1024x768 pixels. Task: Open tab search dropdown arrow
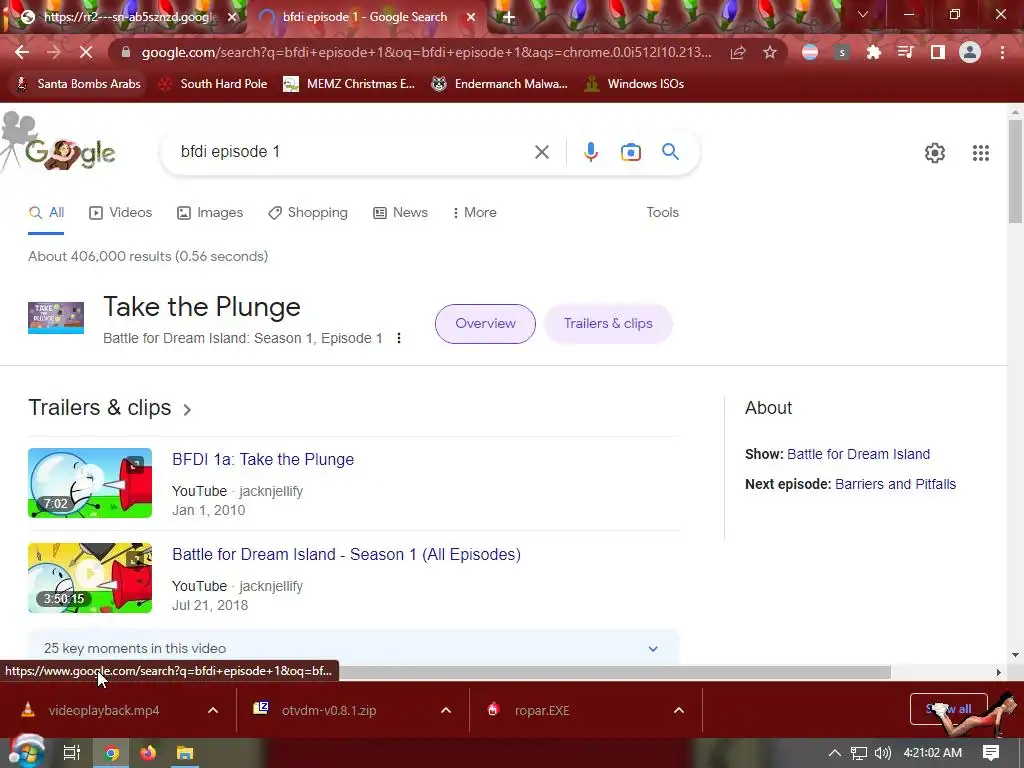[x=863, y=14]
